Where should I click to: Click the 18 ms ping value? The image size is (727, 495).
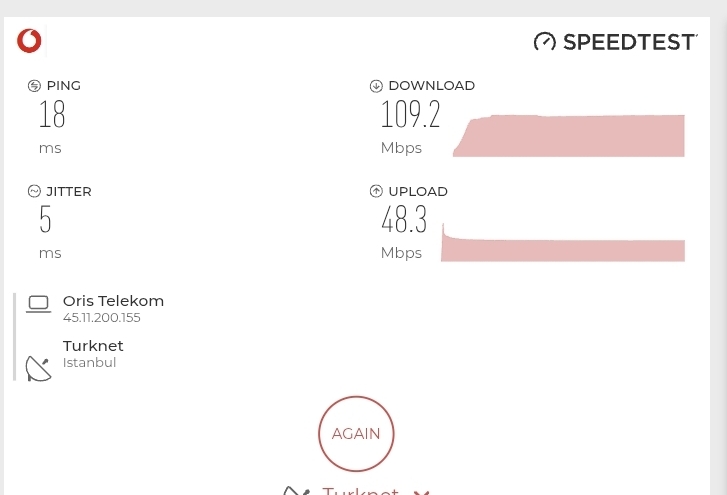pos(52,114)
